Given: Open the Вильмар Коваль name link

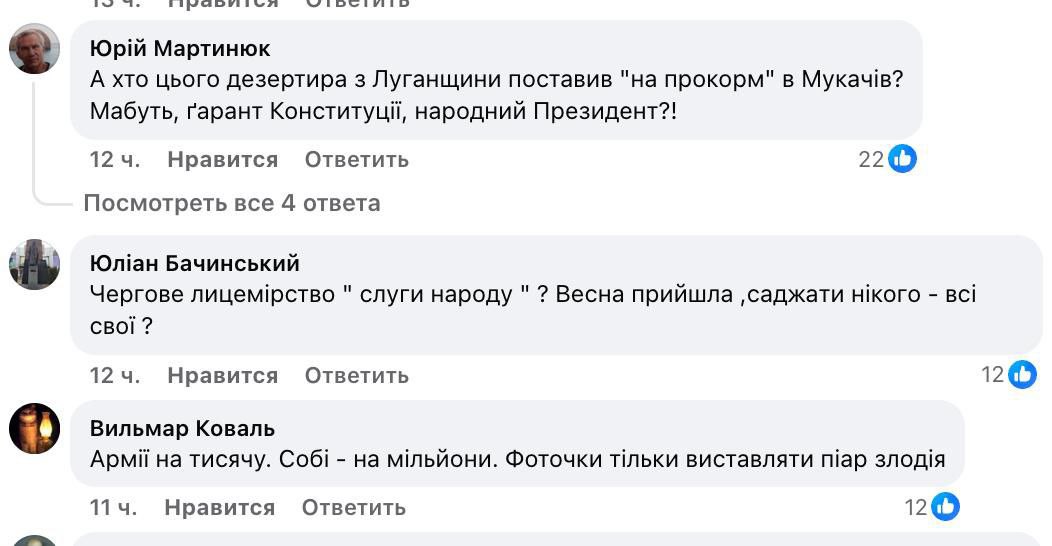Looking at the screenshot, I should (182, 429).
